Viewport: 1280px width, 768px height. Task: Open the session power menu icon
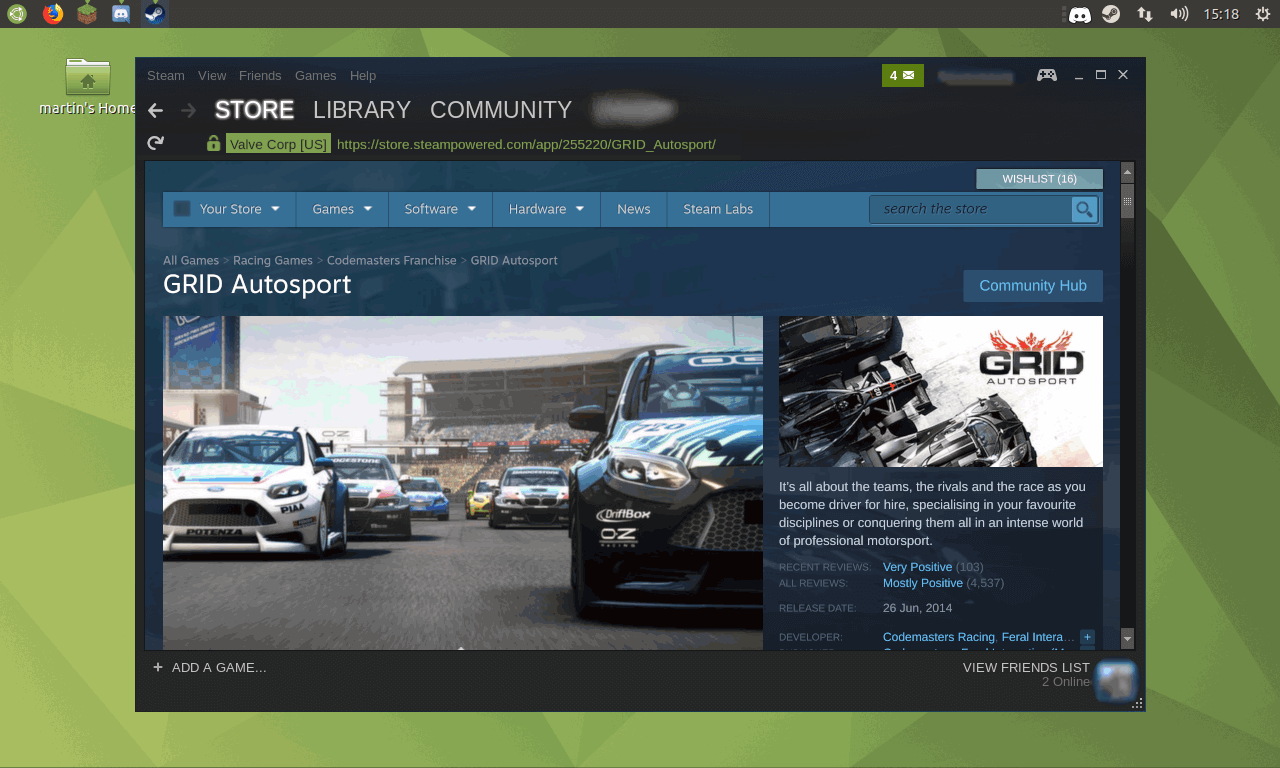[1263, 14]
